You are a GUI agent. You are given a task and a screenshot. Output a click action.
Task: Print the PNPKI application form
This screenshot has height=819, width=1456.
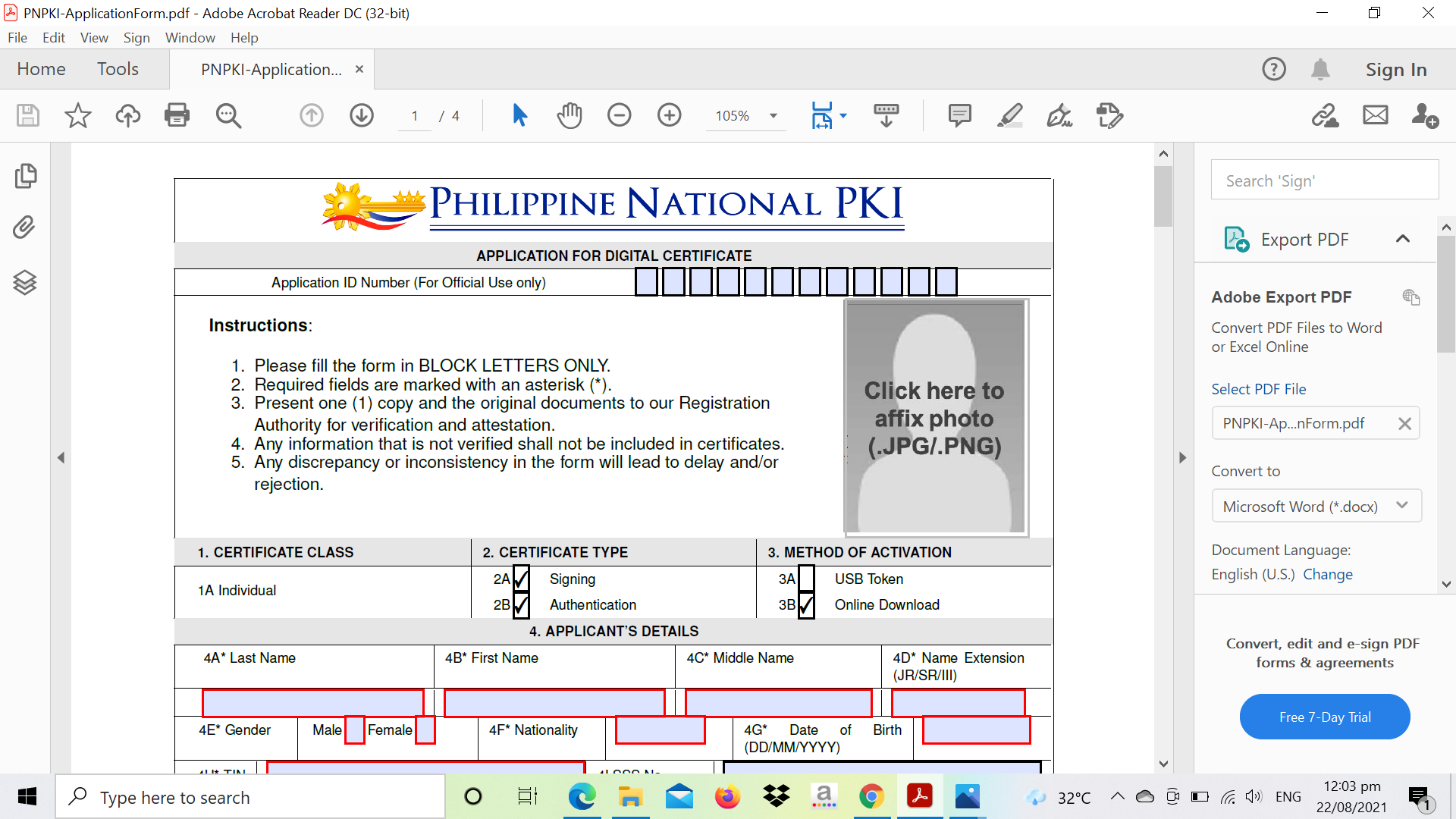tap(177, 115)
